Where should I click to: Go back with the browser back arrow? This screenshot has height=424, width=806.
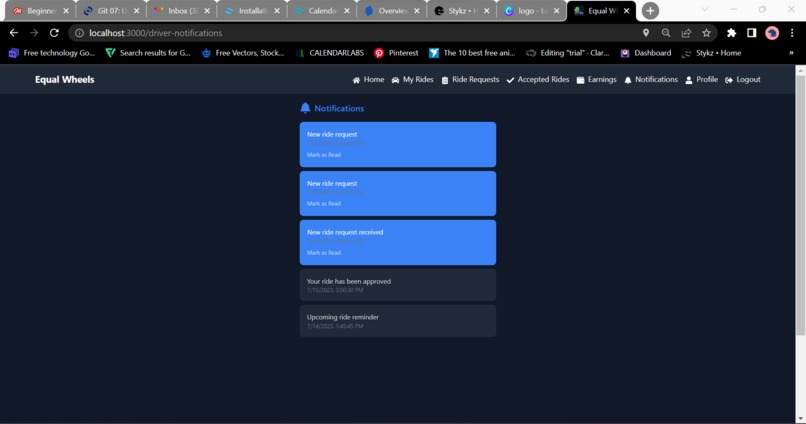point(14,33)
